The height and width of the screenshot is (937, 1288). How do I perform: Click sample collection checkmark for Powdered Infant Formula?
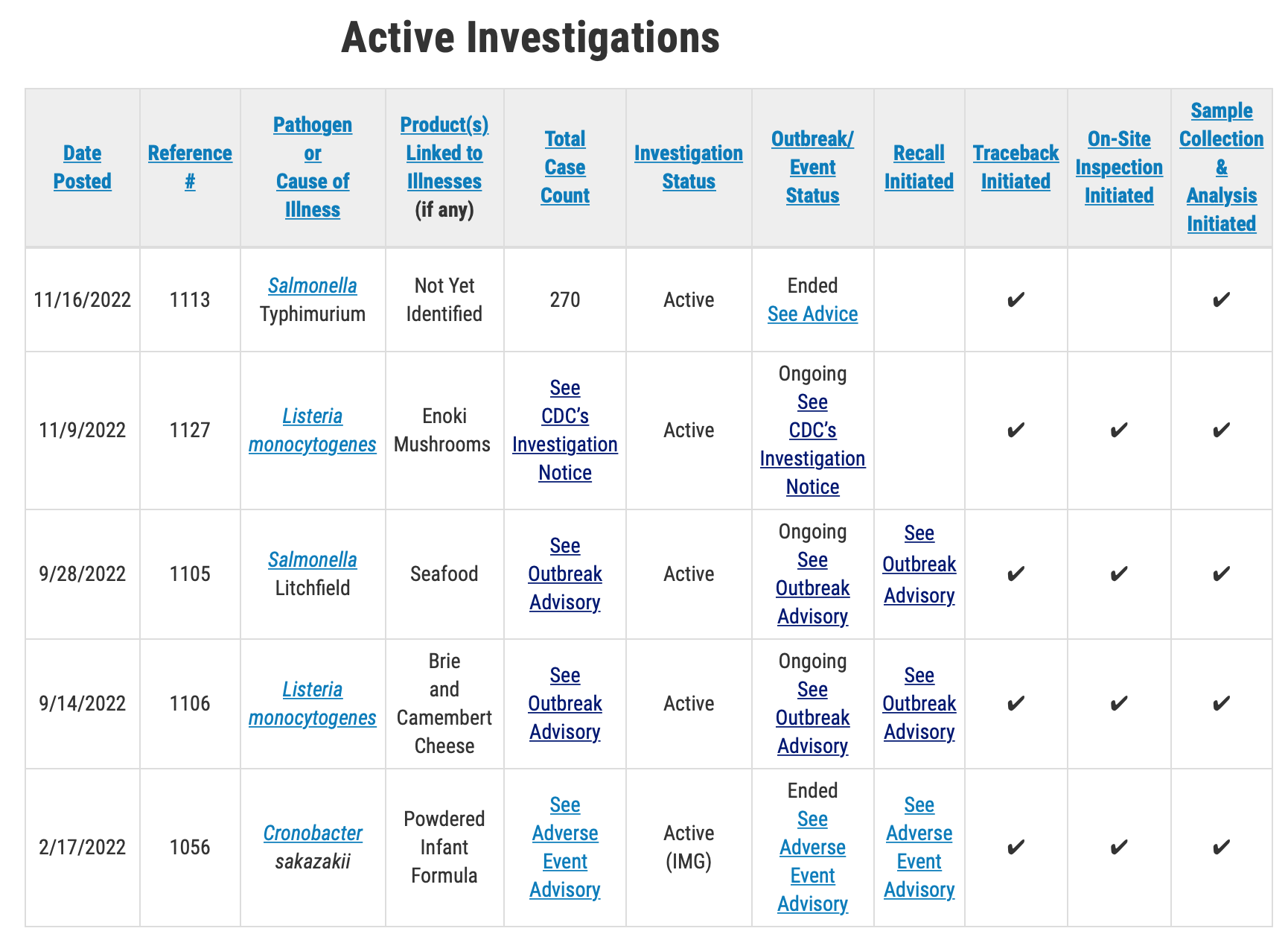coord(1221,847)
